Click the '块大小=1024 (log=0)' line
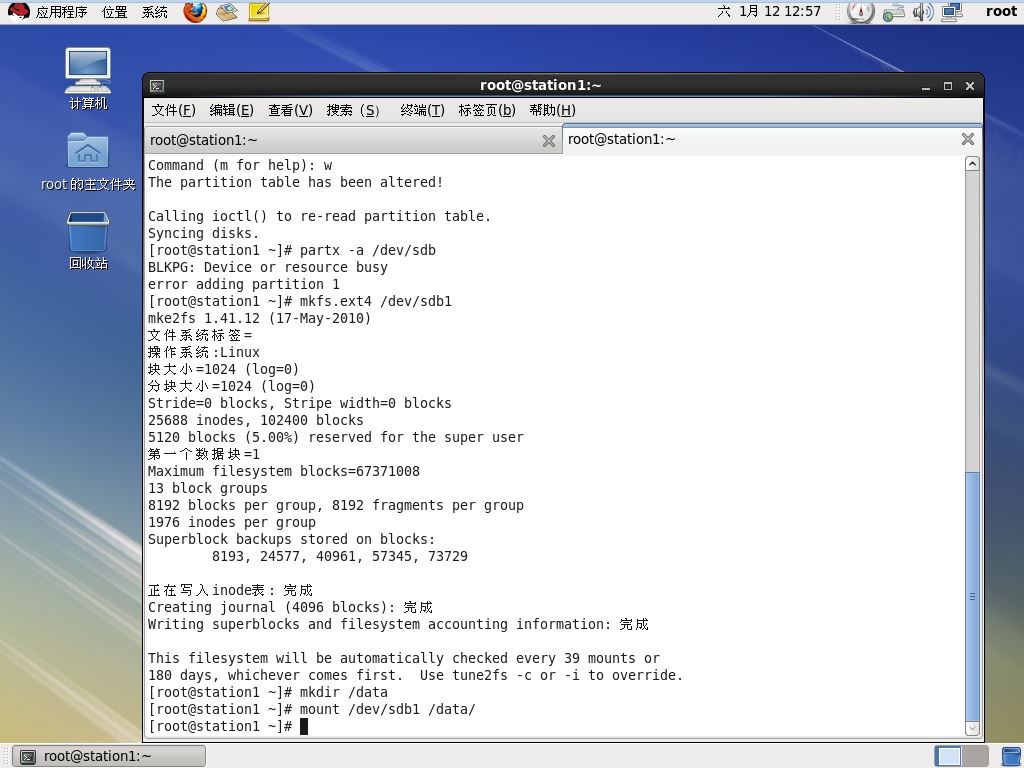Image resolution: width=1024 pixels, height=768 pixels. [223, 370]
